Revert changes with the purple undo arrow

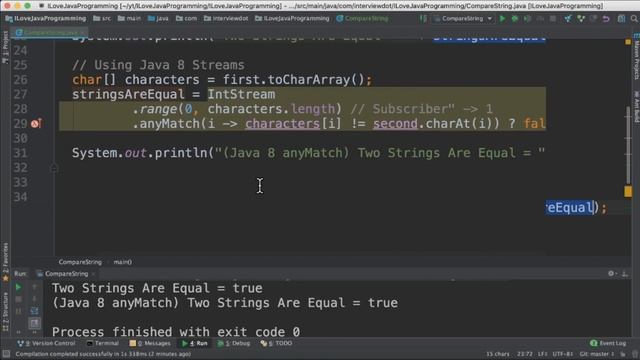606,19
